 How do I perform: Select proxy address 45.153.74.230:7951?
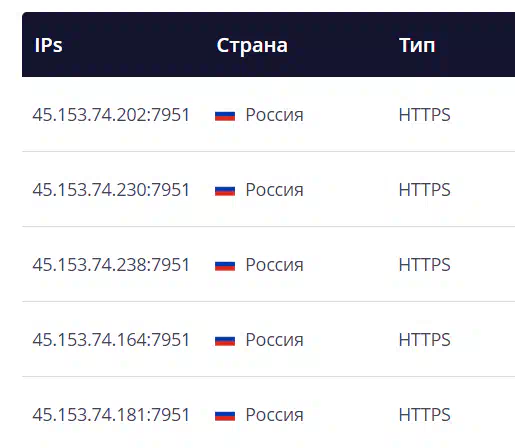tap(111, 190)
